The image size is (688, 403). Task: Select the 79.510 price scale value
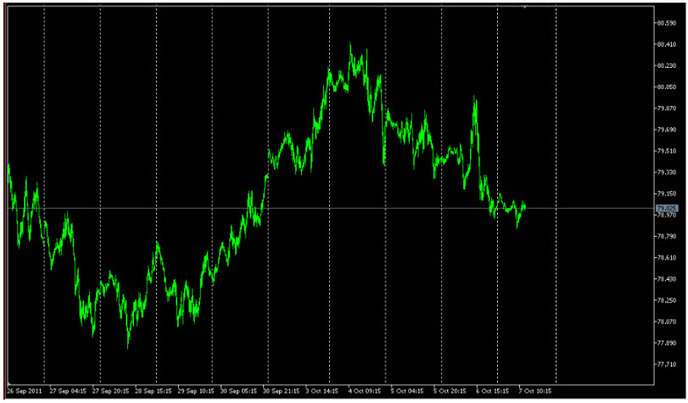tap(666, 151)
